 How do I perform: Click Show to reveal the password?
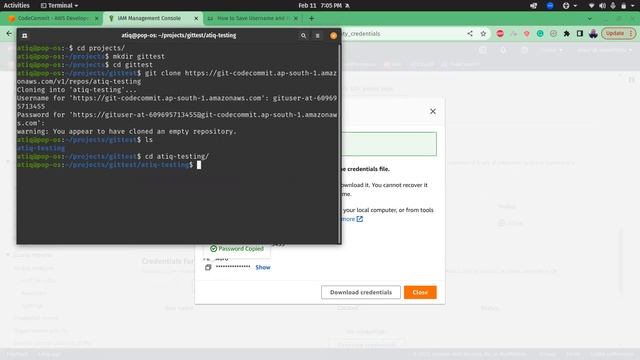[x=263, y=267]
